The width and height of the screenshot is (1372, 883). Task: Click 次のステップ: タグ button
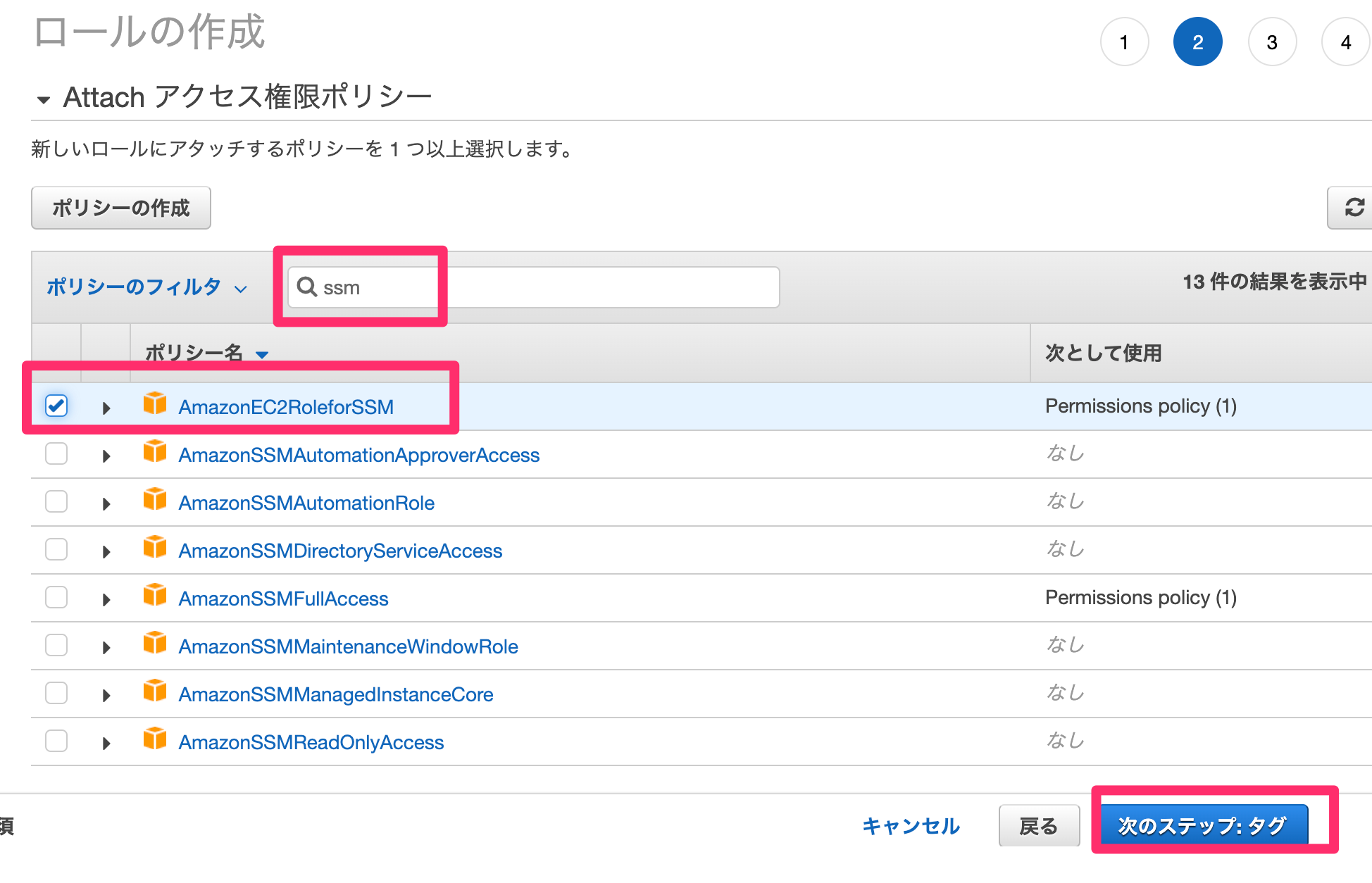click(1203, 825)
